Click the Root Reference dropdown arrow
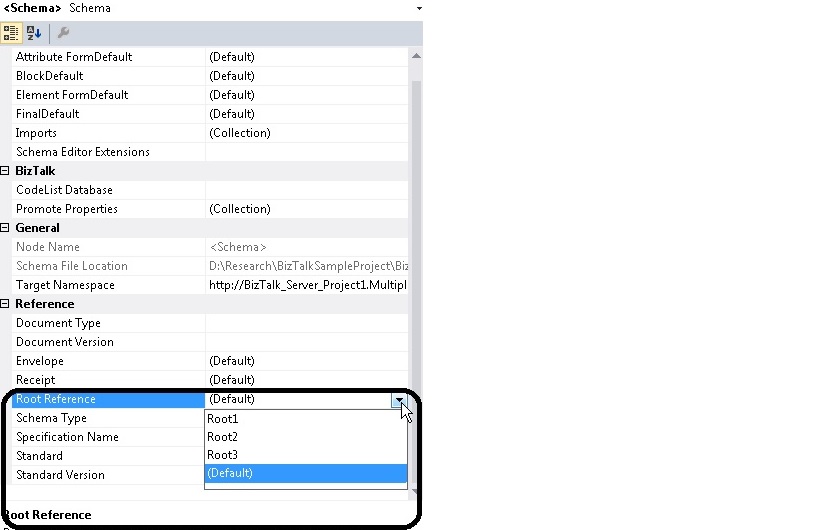This screenshot has width=819, height=530. coord(400,399)
